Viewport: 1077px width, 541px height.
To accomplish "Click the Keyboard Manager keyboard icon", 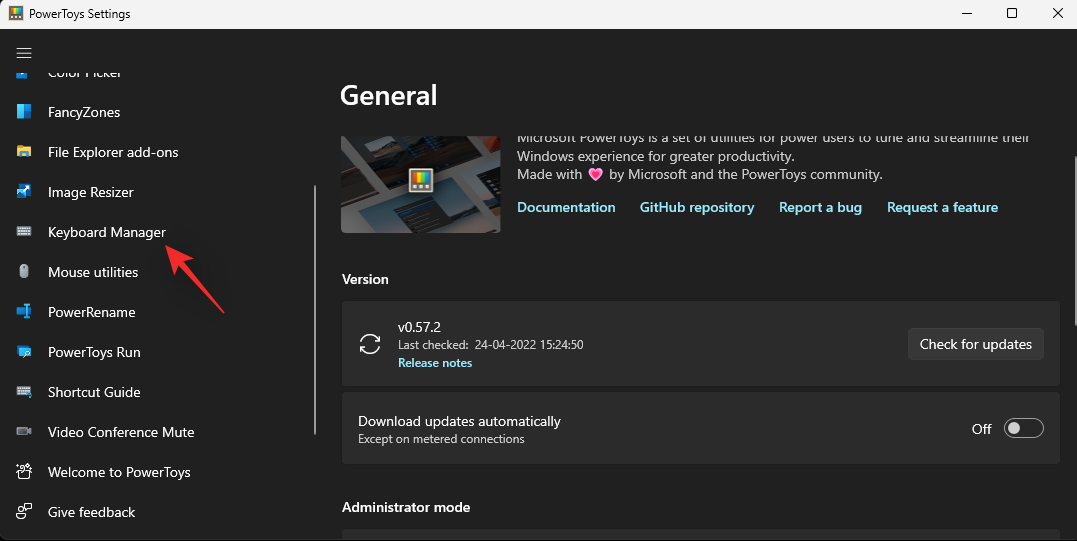I will click(x=24, y=232).
